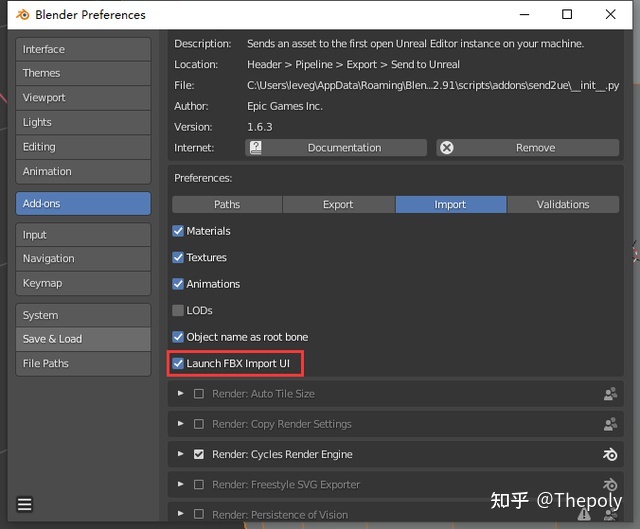
Task: Click the Remove X circle icon
Action: tap(447, 148)
